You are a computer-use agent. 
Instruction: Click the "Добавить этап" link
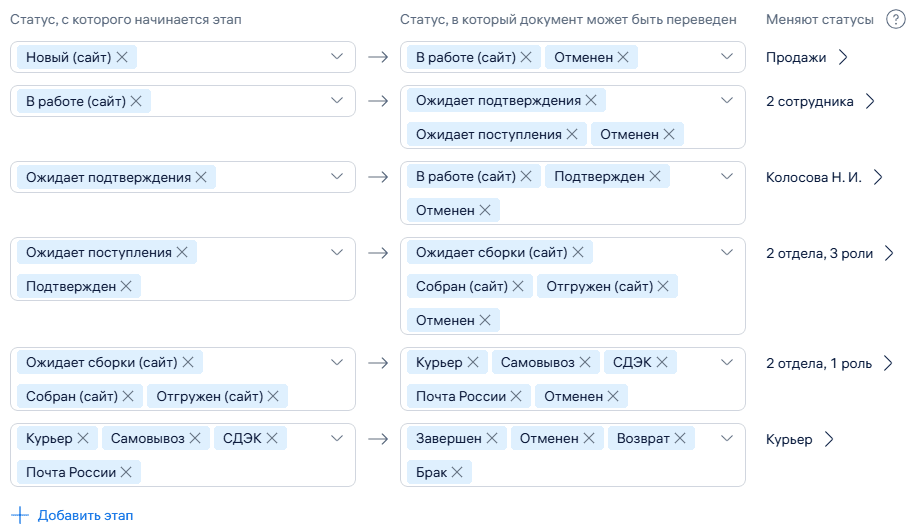pos(73,516)
